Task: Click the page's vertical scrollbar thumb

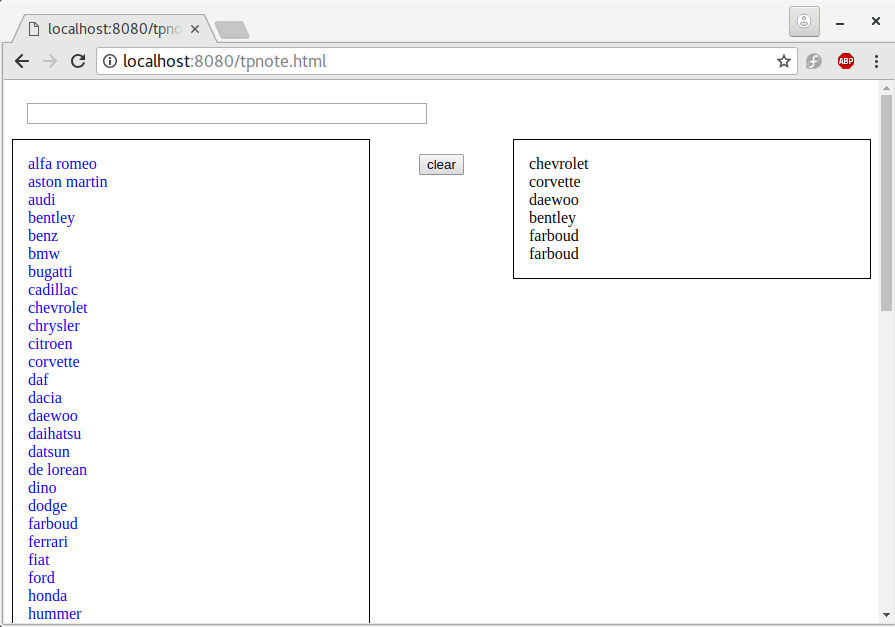Action: pos(886,203)
